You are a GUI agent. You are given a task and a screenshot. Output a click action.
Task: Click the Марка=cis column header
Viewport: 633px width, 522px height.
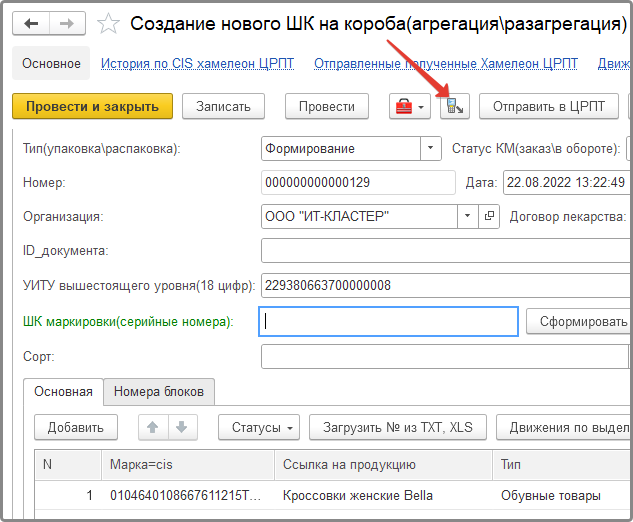point(188,465)
